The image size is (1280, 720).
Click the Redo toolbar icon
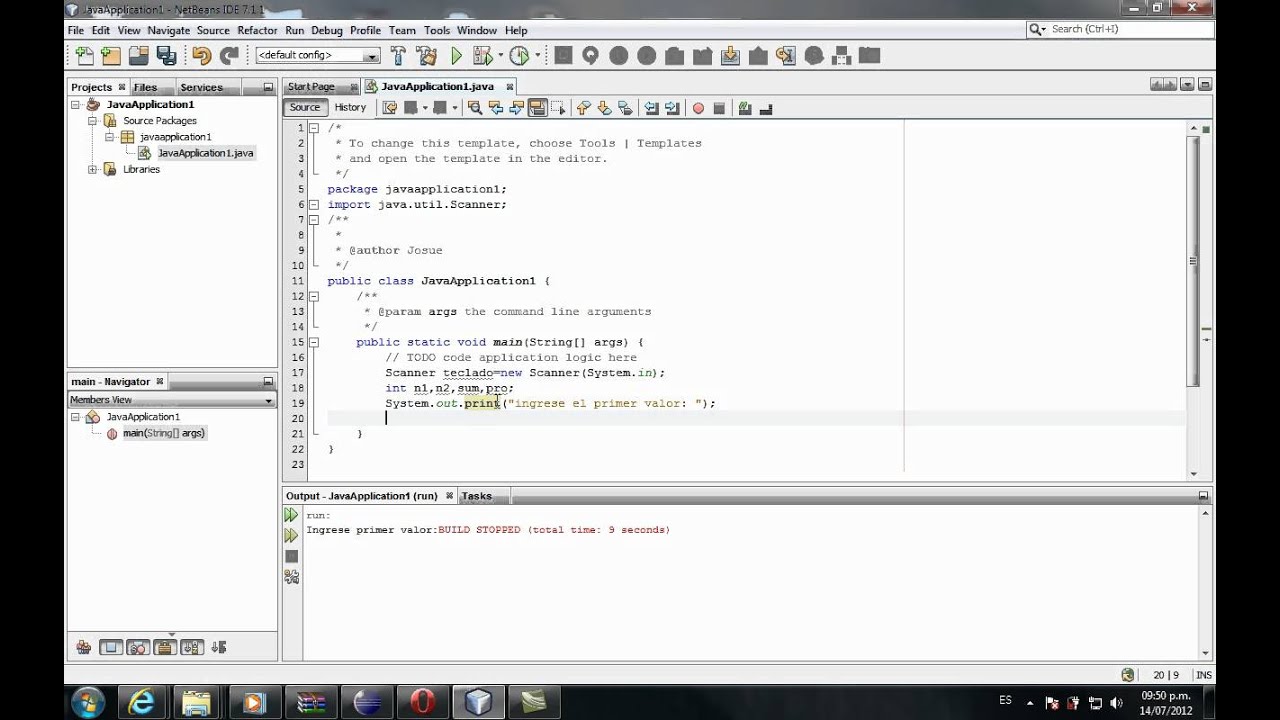pos(229,56)
